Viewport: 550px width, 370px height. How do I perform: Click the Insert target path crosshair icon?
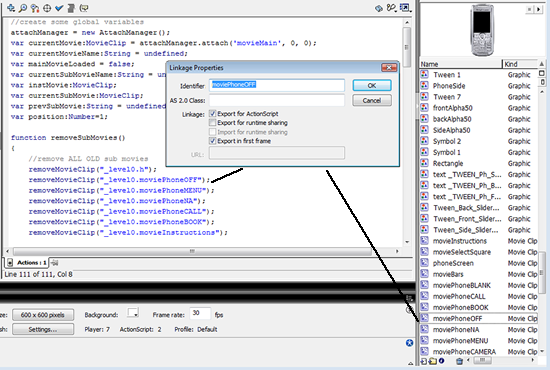point(47,8)
